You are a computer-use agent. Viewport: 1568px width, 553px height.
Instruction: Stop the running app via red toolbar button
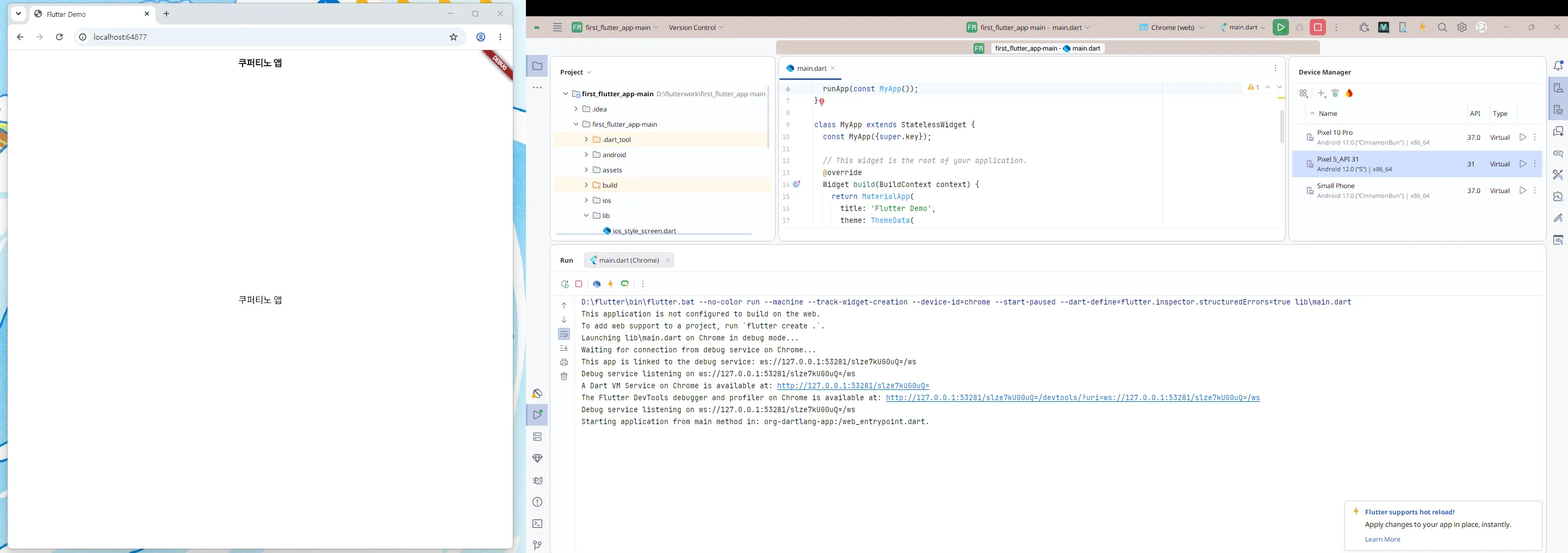tap(1318, 27)
